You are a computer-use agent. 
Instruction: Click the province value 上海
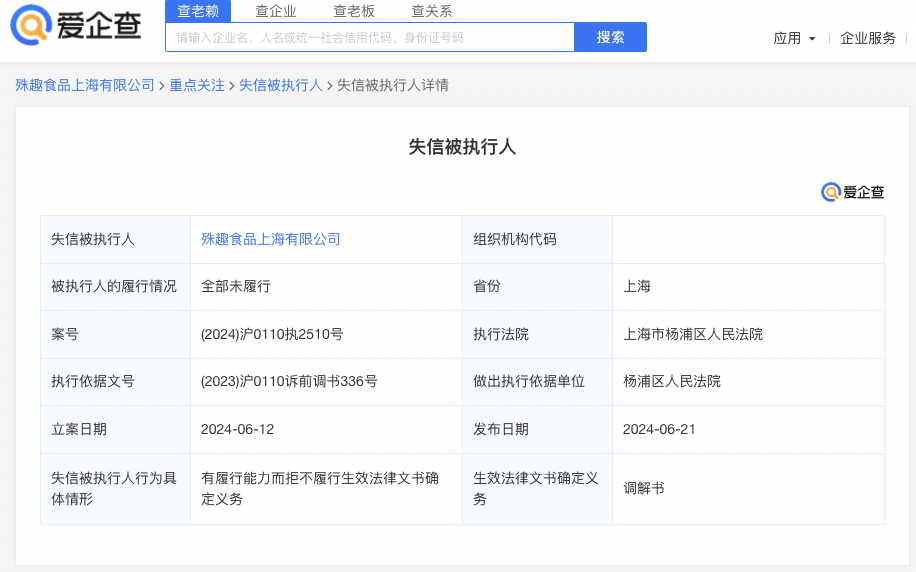[637, 286]
